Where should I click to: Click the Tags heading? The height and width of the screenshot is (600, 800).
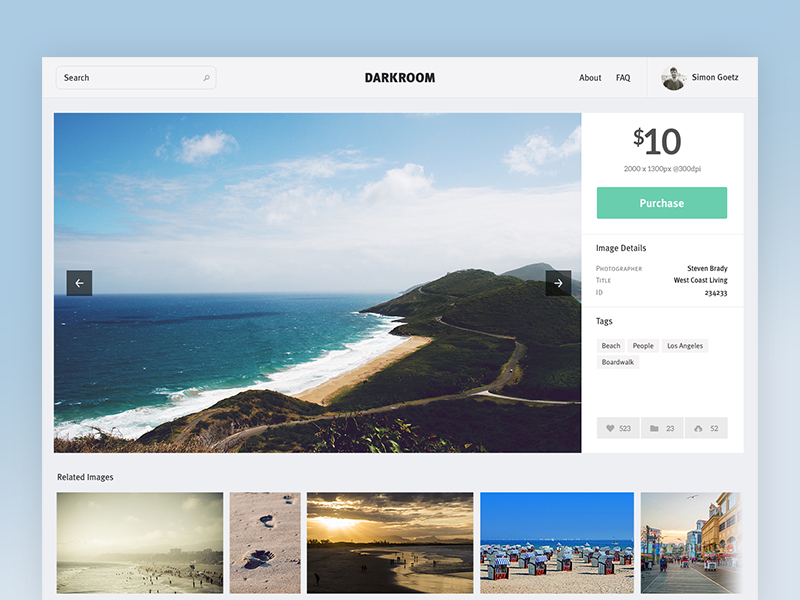coord(604,321)
